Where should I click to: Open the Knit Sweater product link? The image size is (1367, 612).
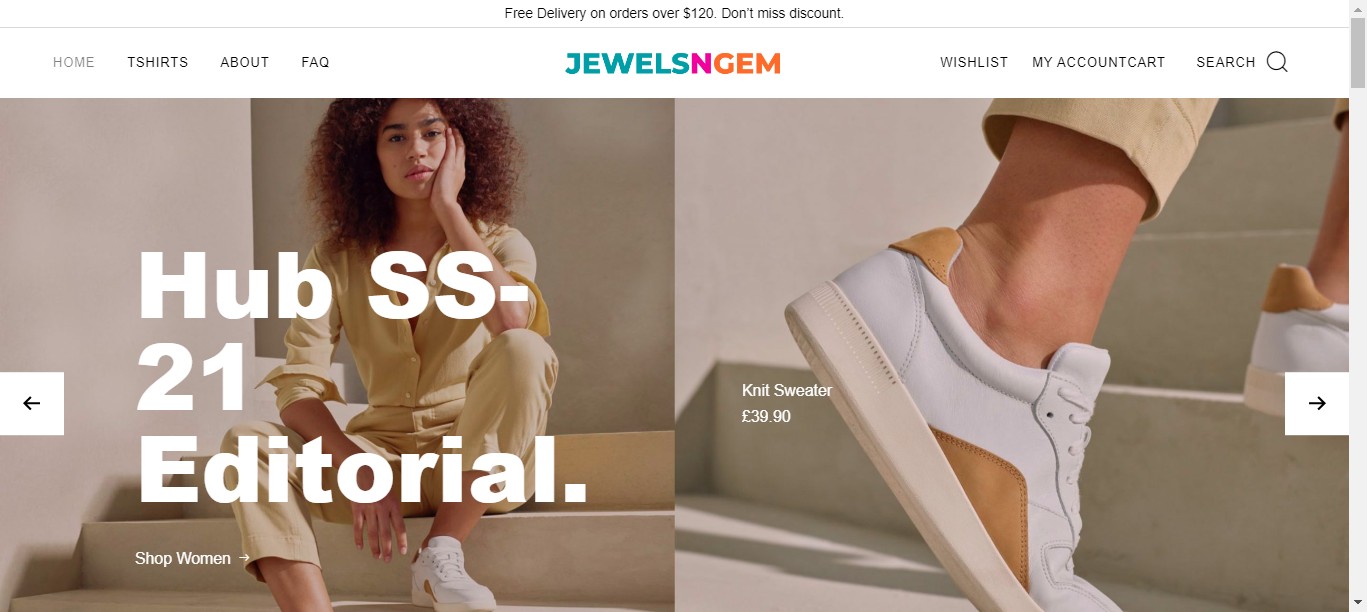point(787,390)
